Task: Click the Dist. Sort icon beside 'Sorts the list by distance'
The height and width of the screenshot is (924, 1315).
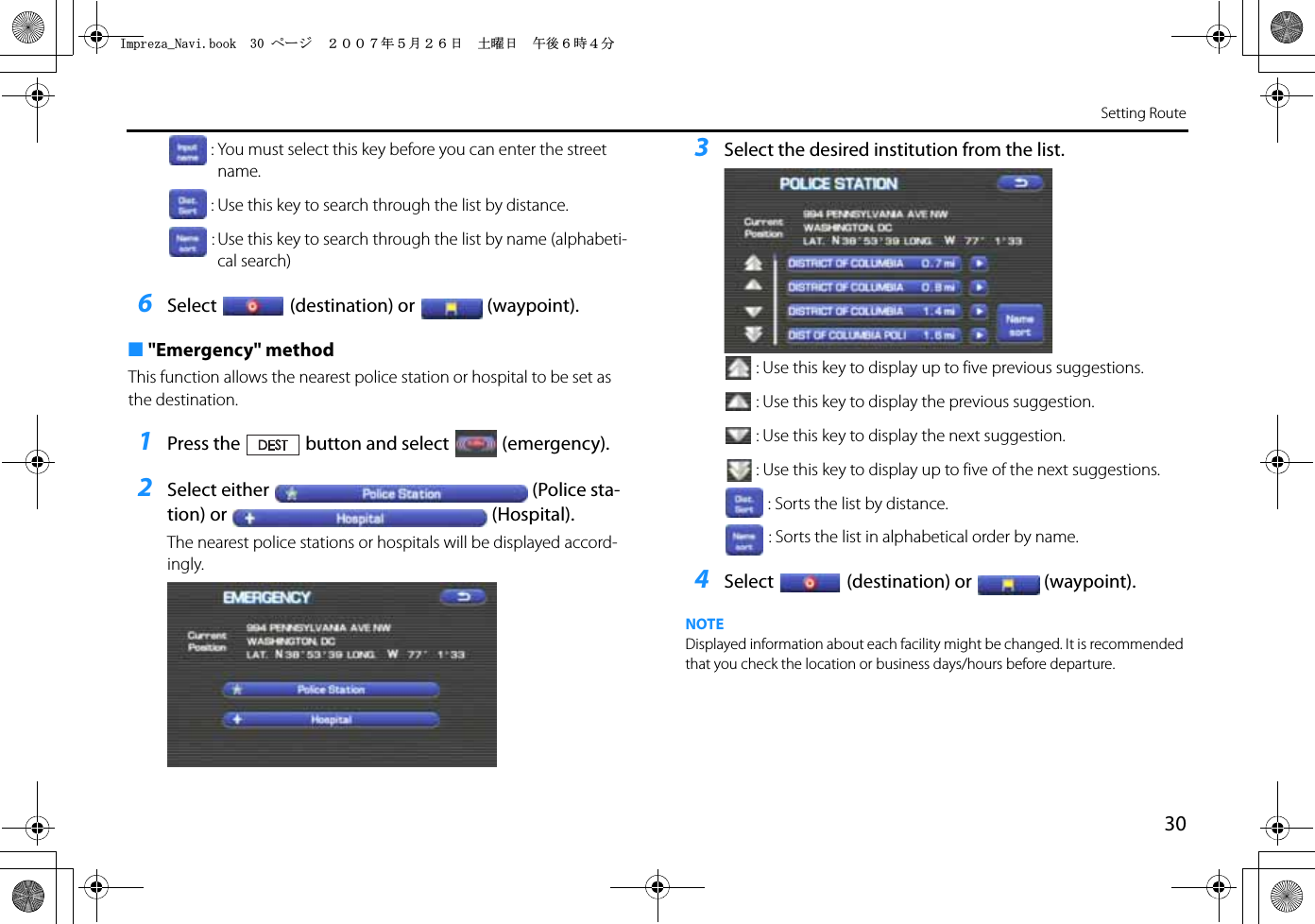Action: (x=743, y=504)
